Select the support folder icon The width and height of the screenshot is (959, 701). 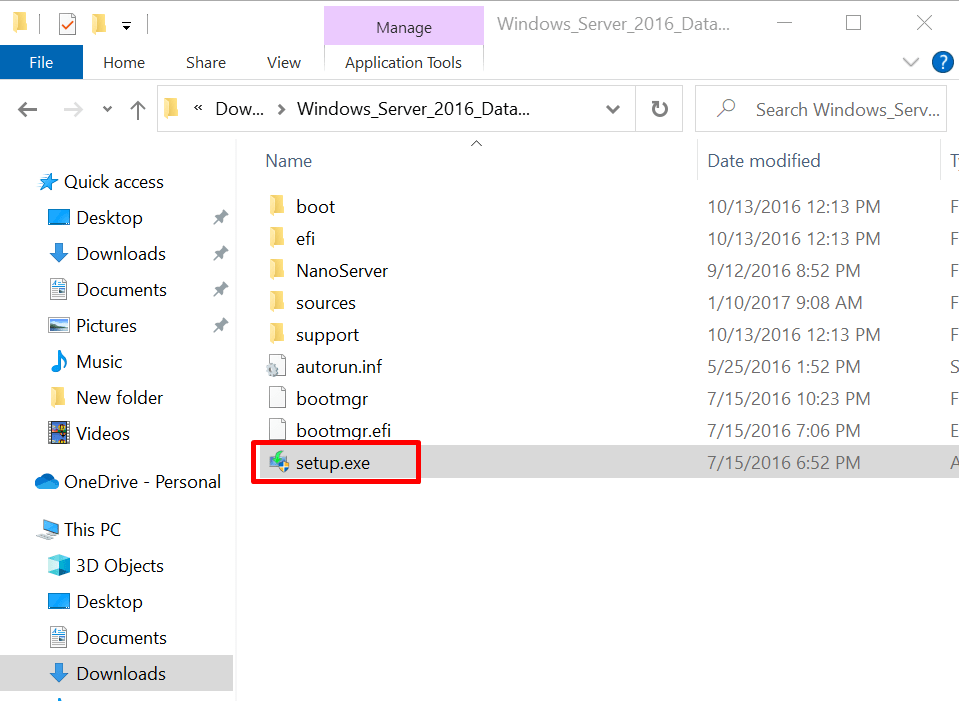pos(277,334)
